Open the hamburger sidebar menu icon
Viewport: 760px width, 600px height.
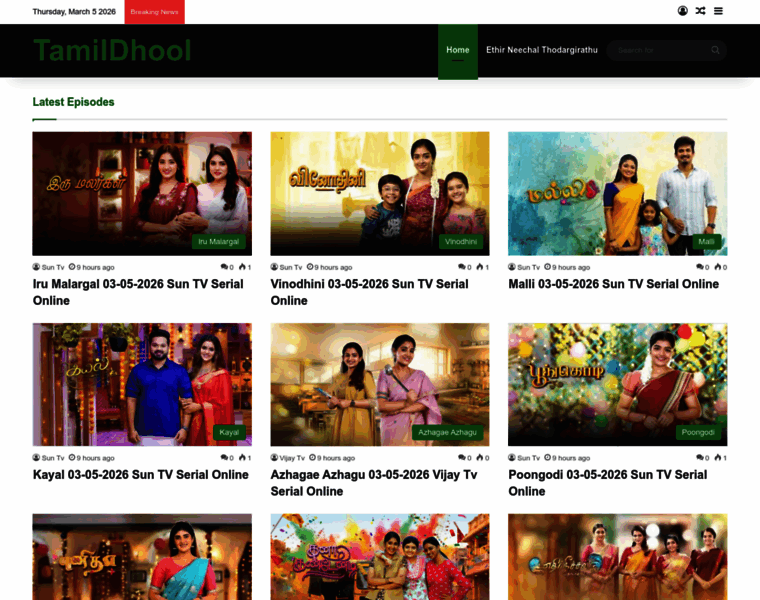[718, 11]
